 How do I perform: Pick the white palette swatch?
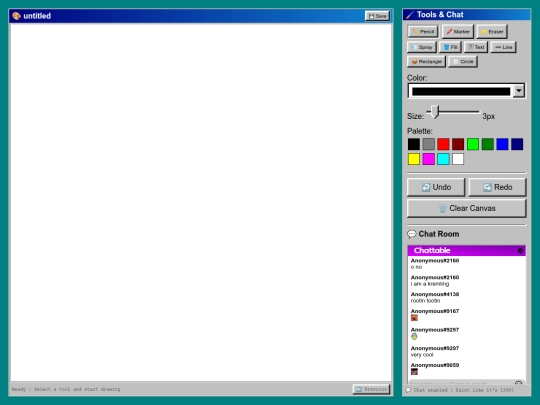click(458, 159)
